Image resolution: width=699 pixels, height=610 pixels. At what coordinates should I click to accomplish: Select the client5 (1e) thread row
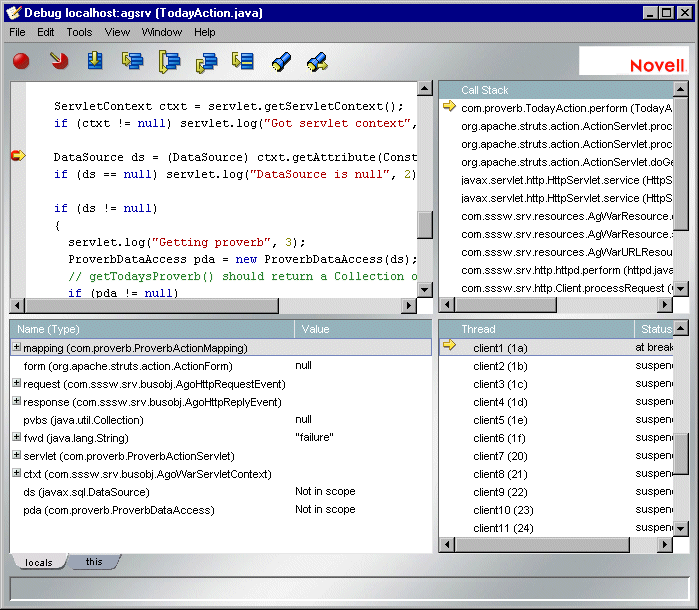(x=503, y=420)
